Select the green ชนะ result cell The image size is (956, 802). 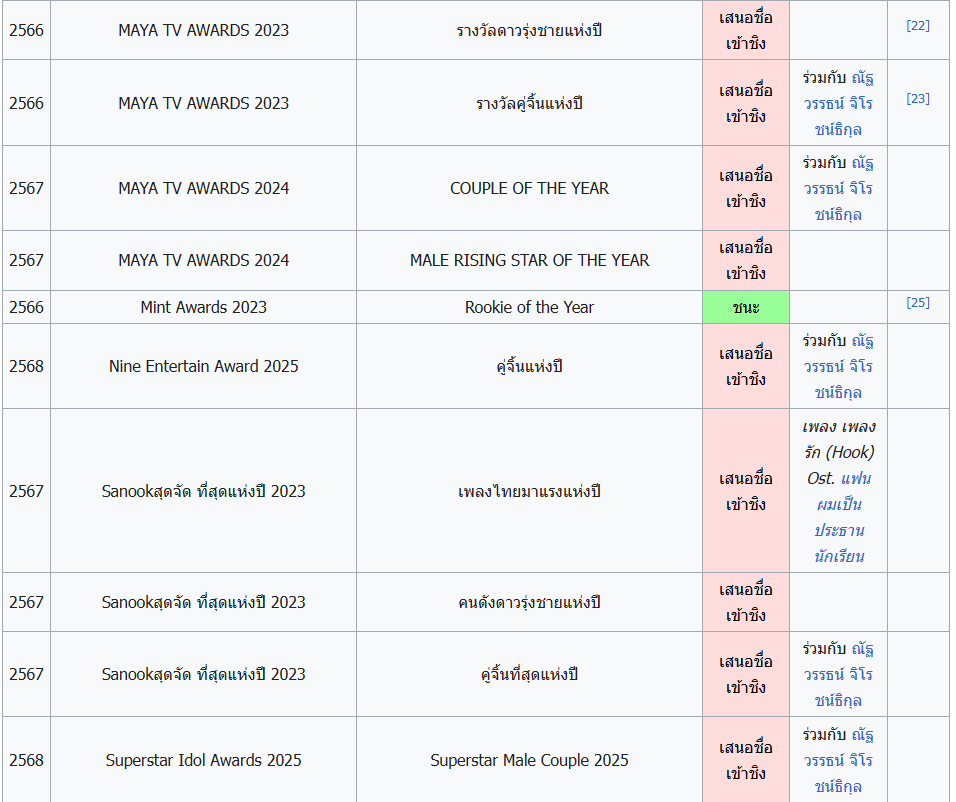pos(746,307)
